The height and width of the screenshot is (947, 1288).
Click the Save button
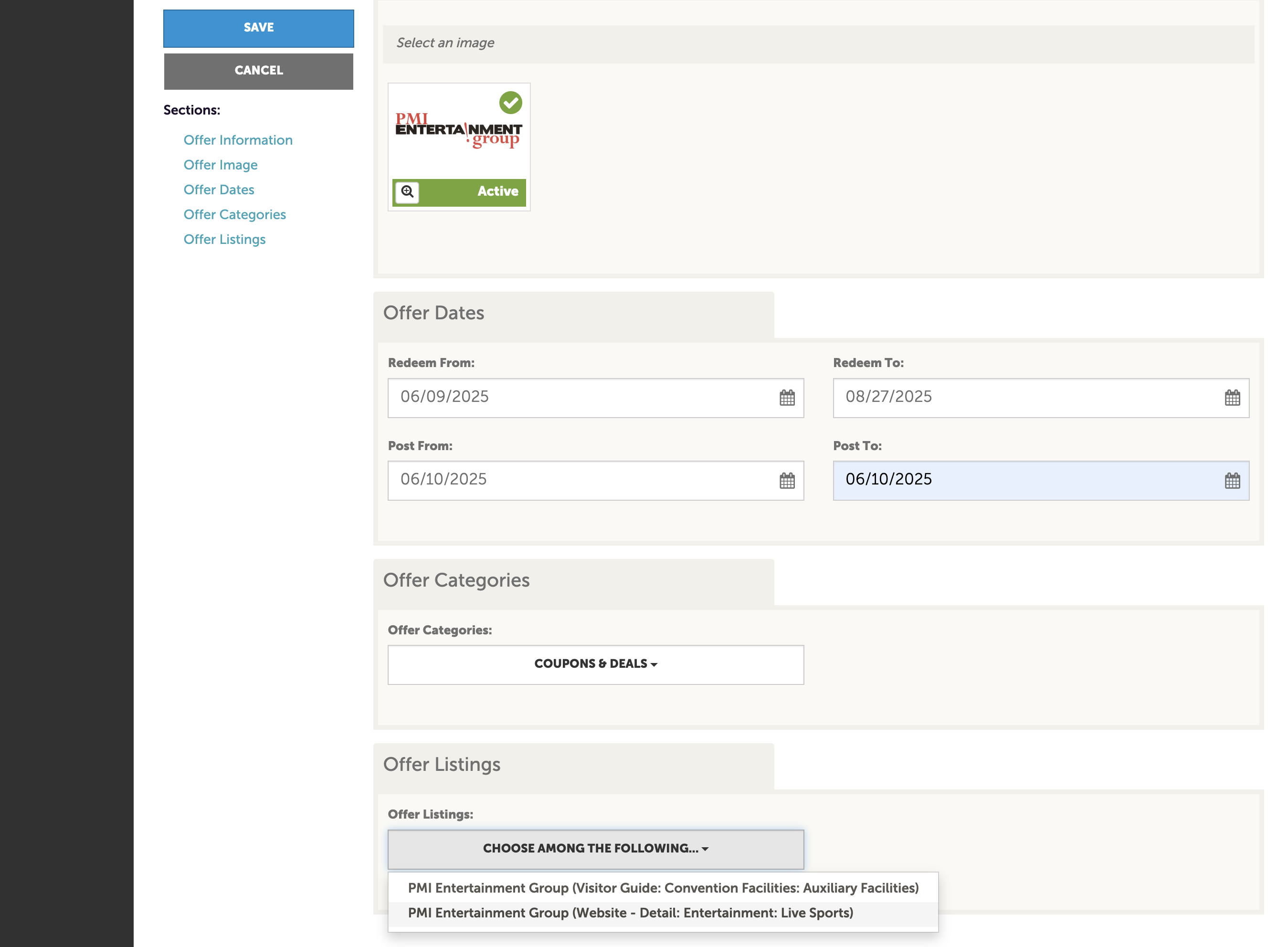point(259,28)
